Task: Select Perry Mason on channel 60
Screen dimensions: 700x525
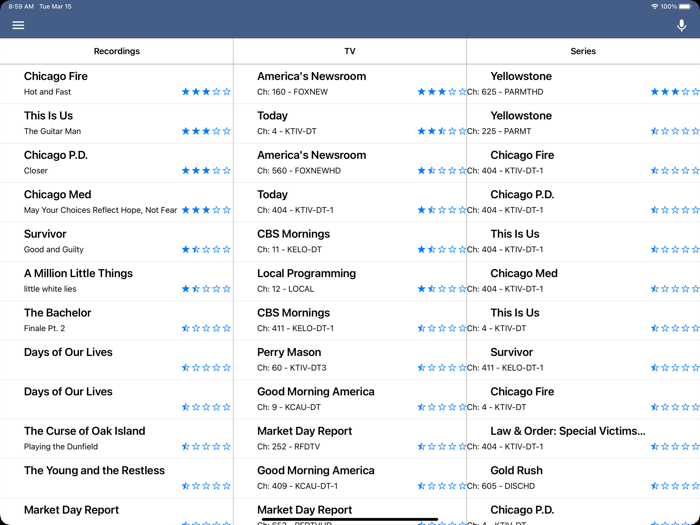Action: click(350, 359)
